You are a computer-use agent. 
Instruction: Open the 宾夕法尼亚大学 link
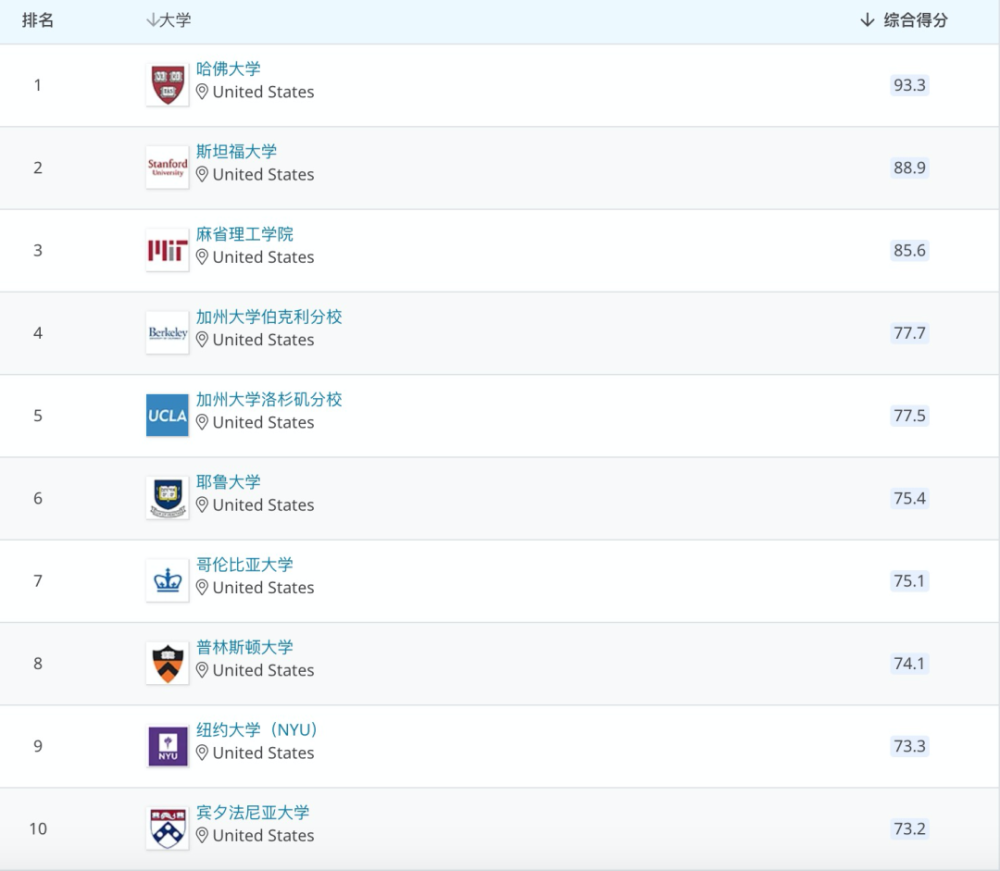point(253,812)
